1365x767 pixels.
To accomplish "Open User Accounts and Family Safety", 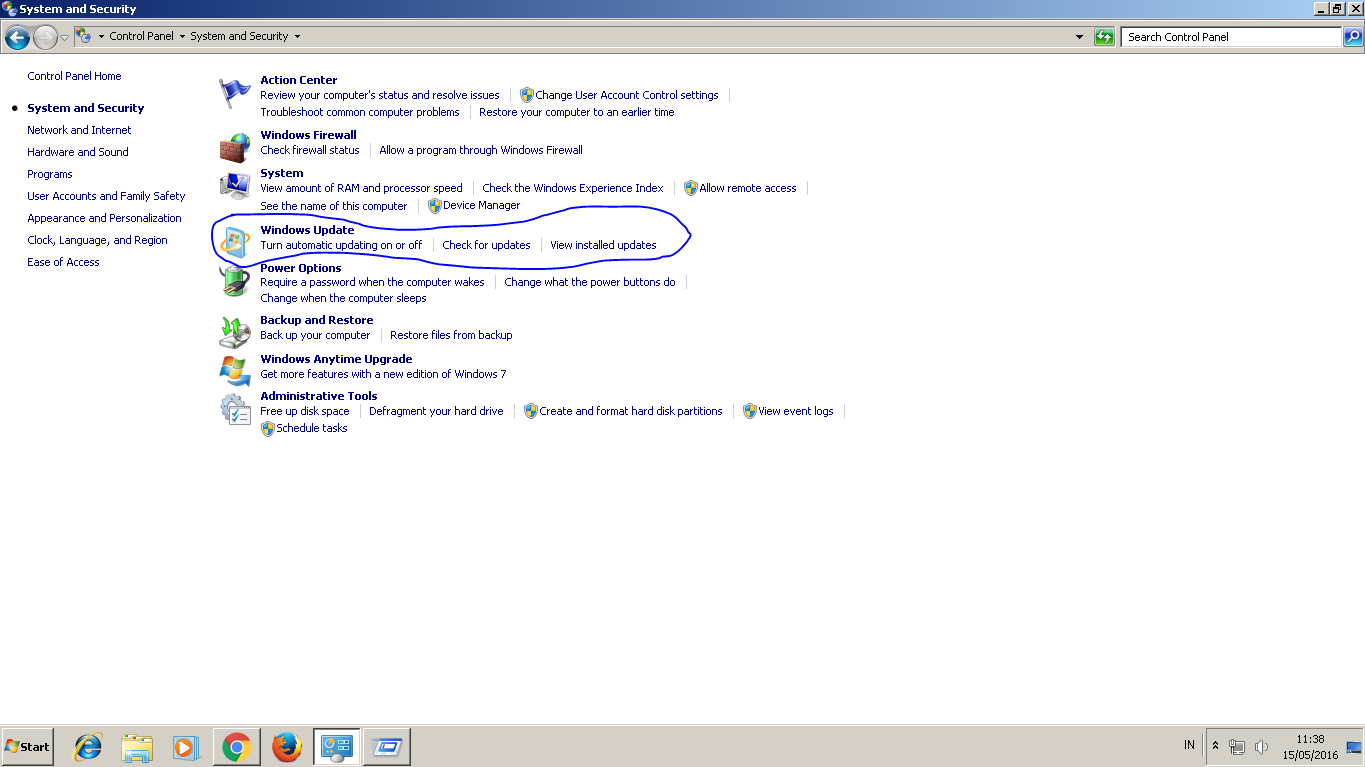I will coord(106,196).
